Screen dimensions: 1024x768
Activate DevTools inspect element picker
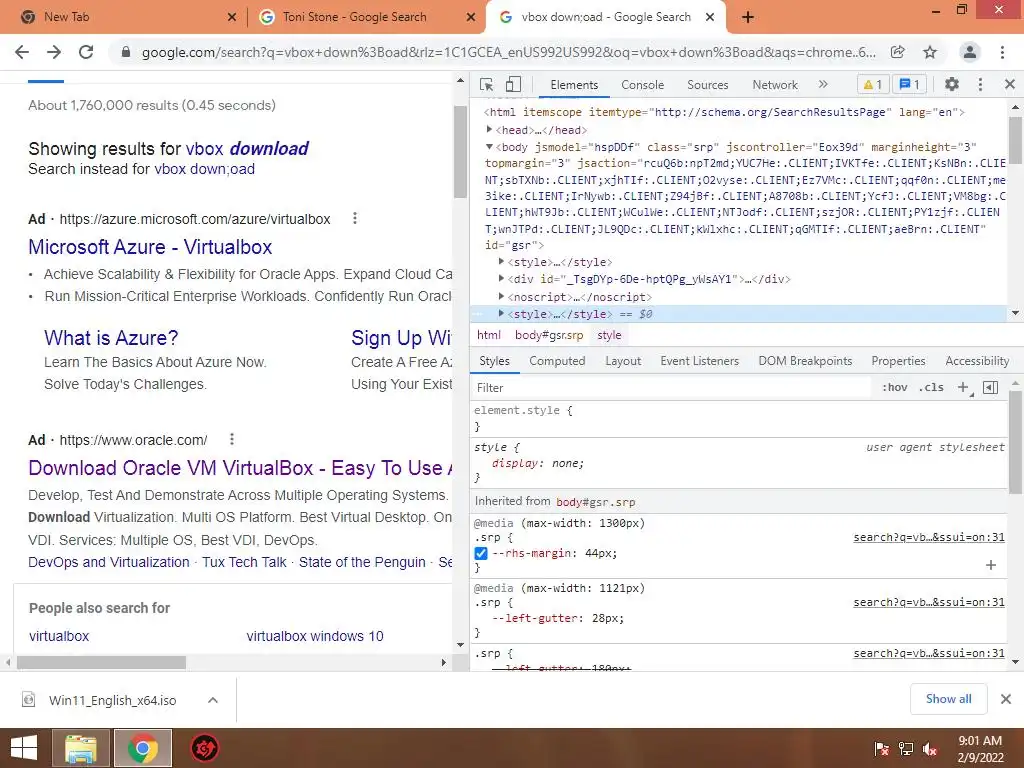point(487,84)
